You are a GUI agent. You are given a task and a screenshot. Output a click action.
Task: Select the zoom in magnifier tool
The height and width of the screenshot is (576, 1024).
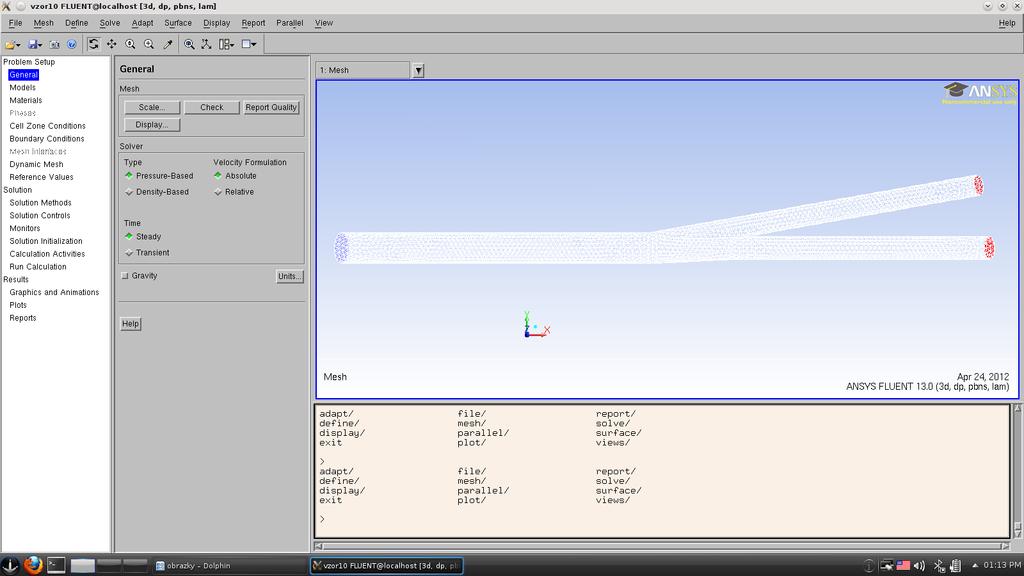[x=131, y=44]
